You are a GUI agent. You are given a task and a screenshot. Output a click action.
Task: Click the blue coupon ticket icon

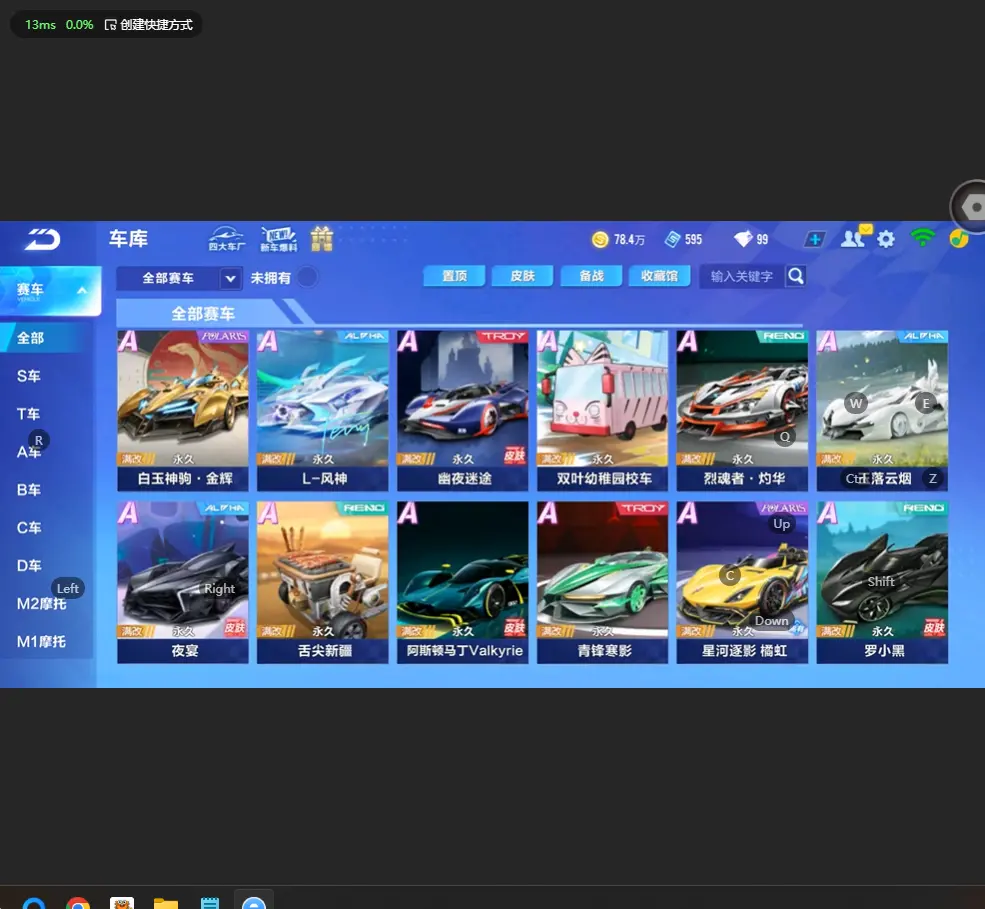click(672, 239)
